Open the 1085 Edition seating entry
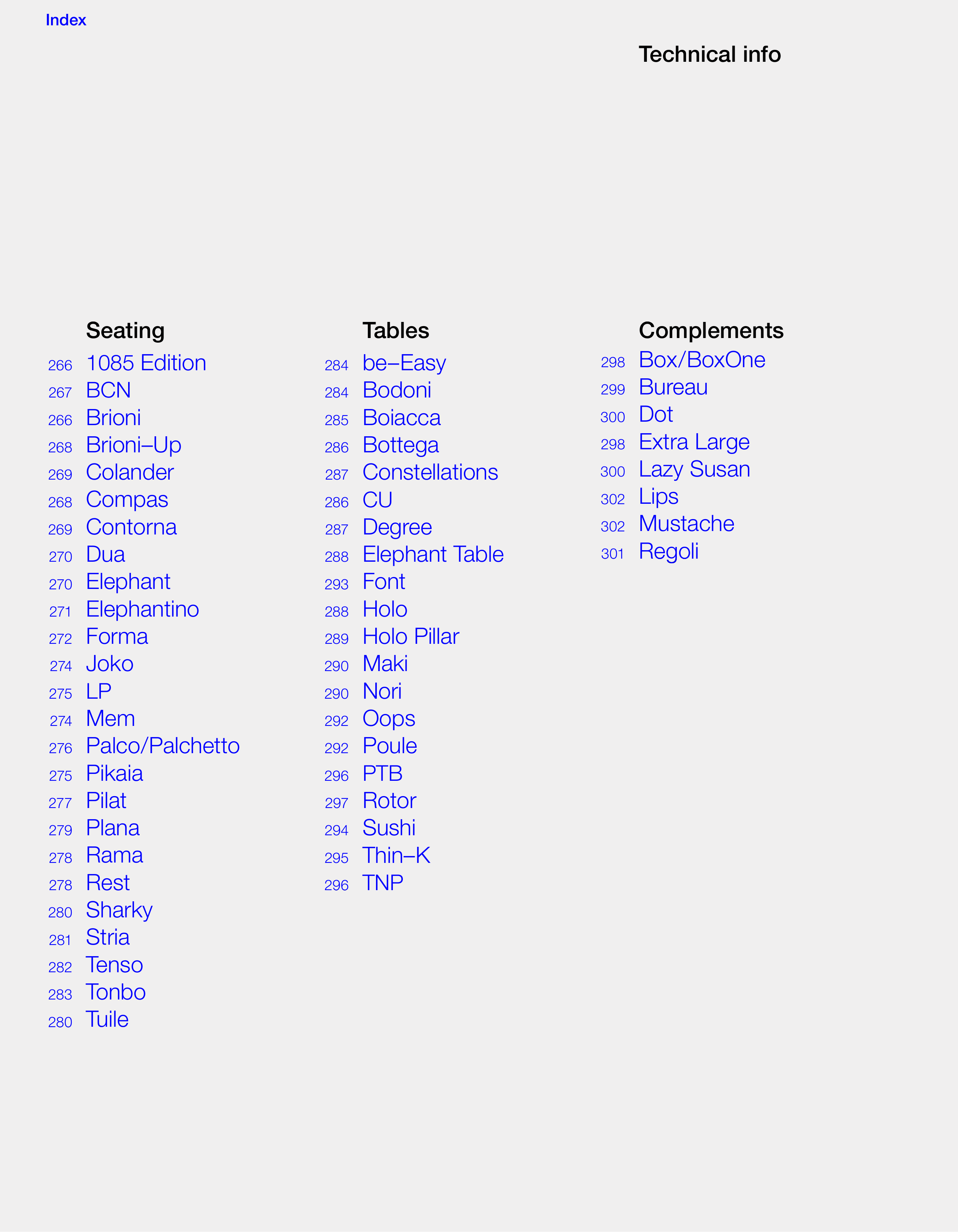Screen dimensions: 958x1232 pyautogui.click(x=145, y=363)
